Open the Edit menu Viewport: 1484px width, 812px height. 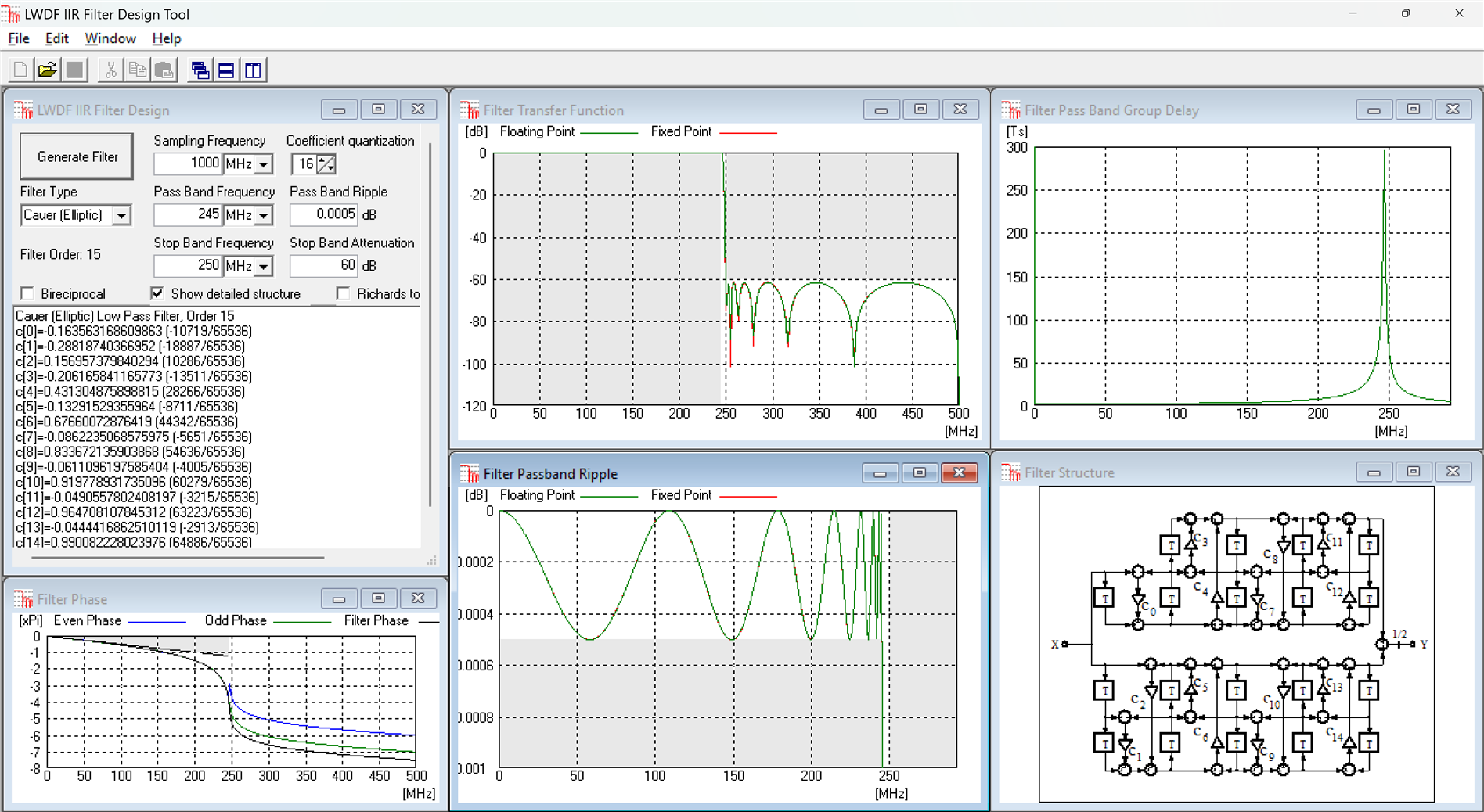point(56,38)
